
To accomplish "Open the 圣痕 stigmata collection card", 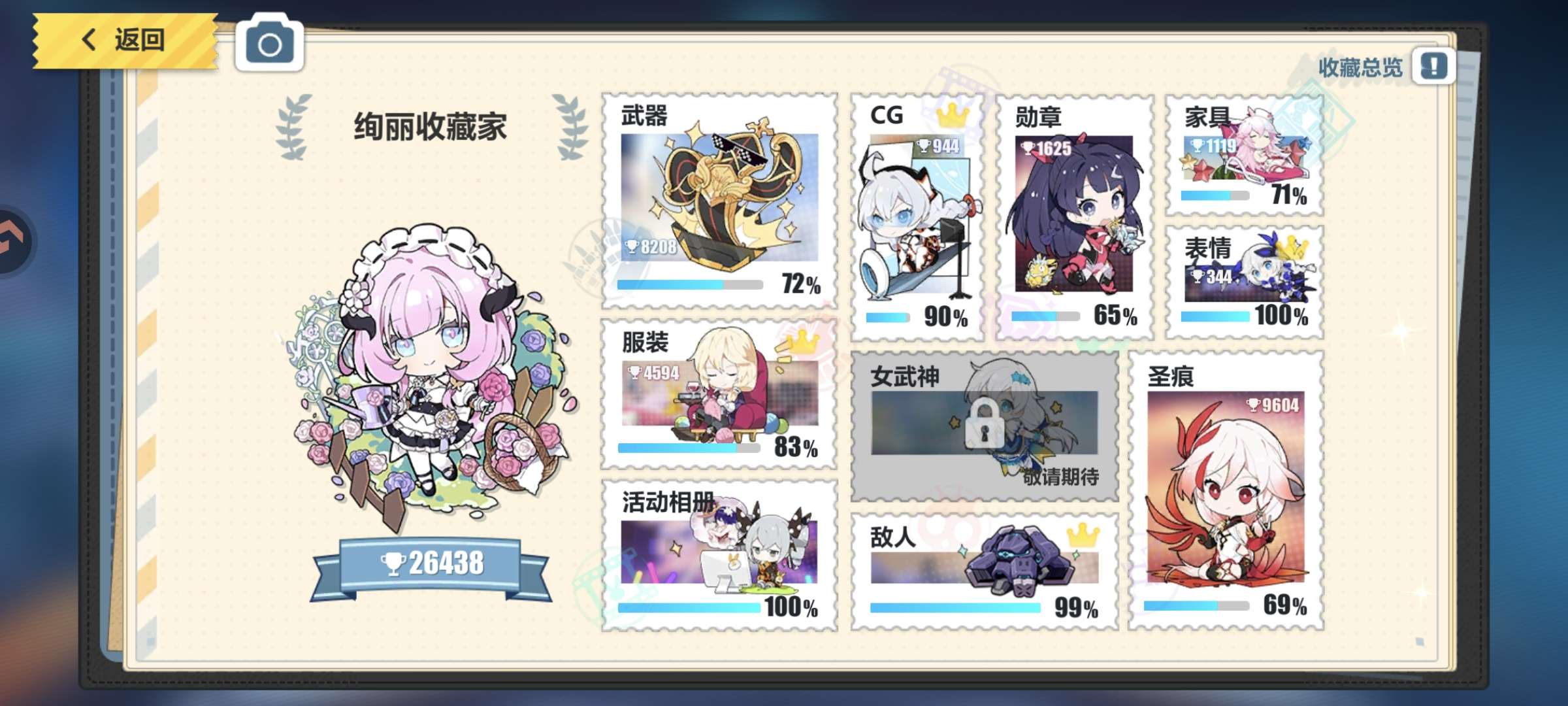I will 1226,490.
